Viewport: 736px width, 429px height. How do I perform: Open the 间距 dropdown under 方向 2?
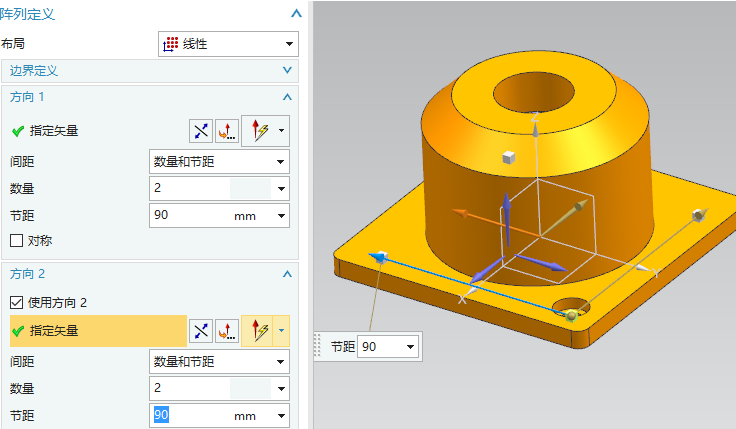(x=219, y=360)
